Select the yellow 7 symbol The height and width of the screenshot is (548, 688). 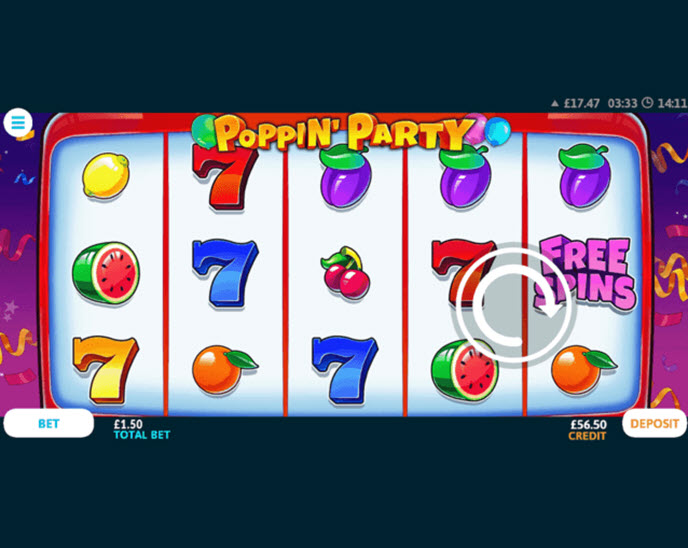pos(106,369)
